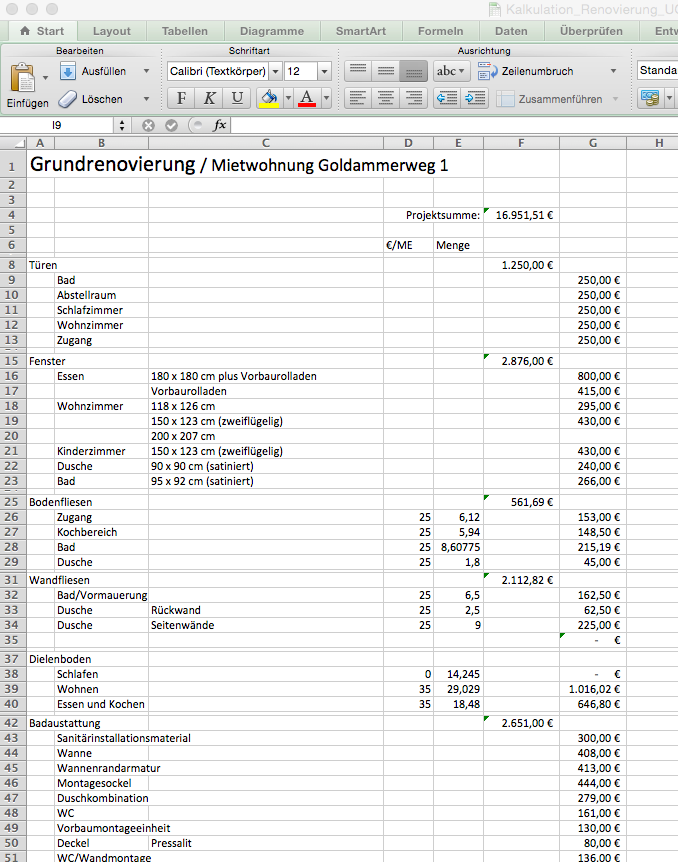Select the Projektsumme cell 16.951,51 €
The height and width of the screenshot is (862, 678).
tap(520, 215)
